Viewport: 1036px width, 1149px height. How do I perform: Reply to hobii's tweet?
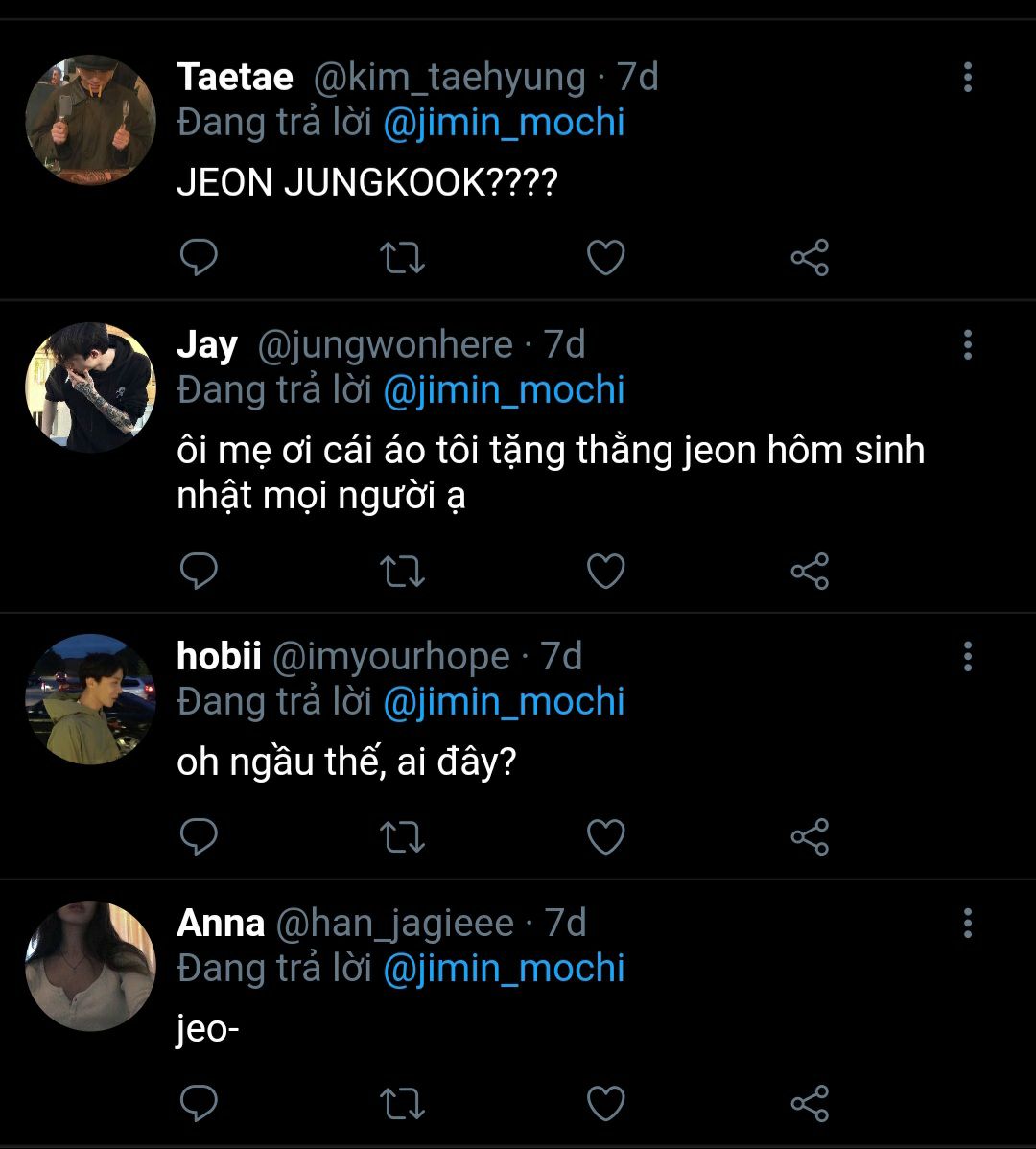199,836
